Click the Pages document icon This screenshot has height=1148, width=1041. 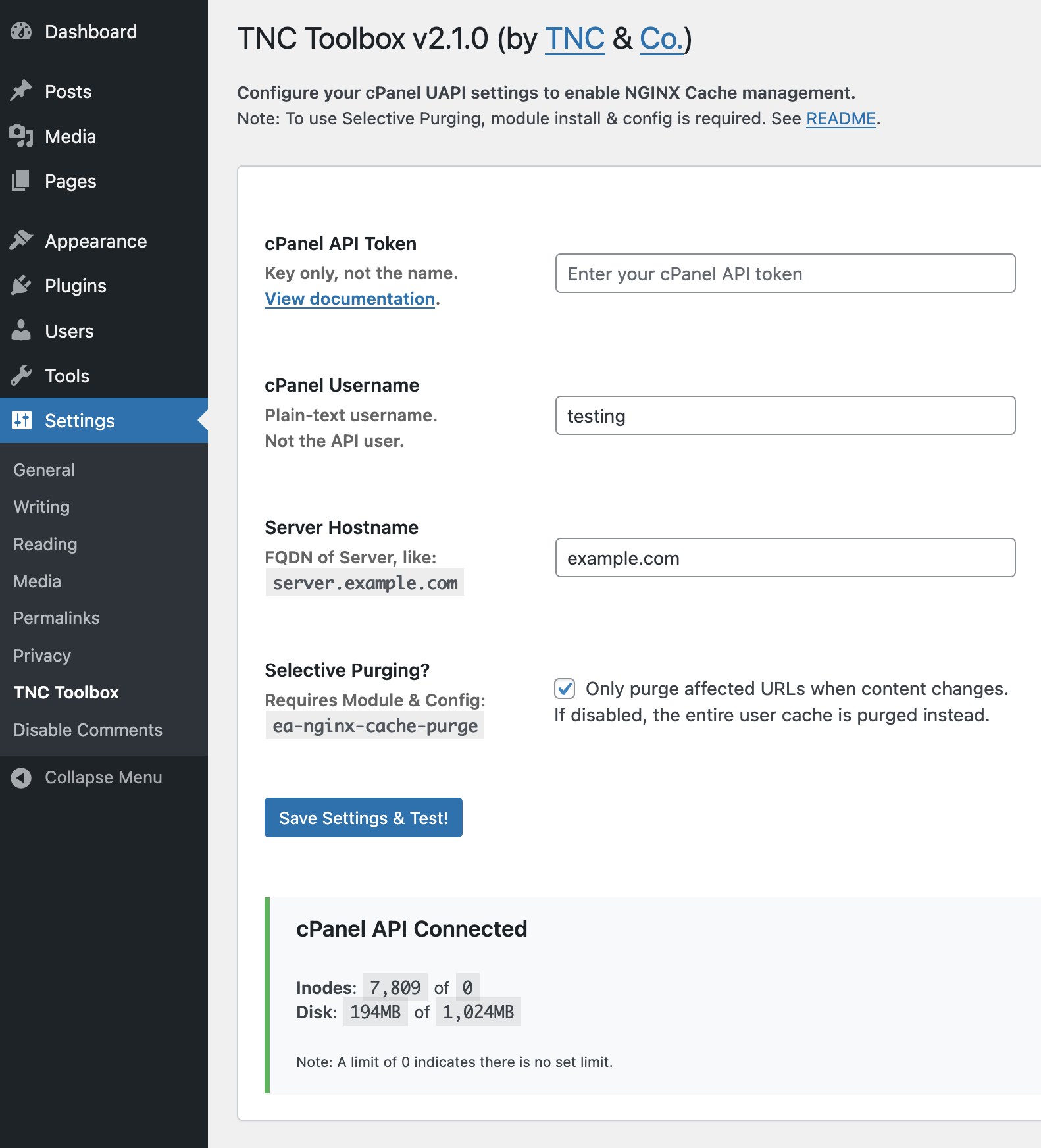(21, 181)
